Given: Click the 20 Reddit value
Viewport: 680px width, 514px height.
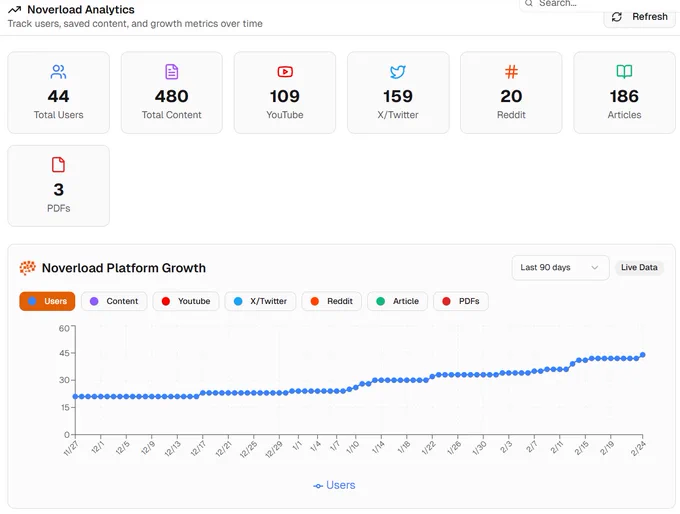Looking at the screenshot, I should (x=511, y=96).
